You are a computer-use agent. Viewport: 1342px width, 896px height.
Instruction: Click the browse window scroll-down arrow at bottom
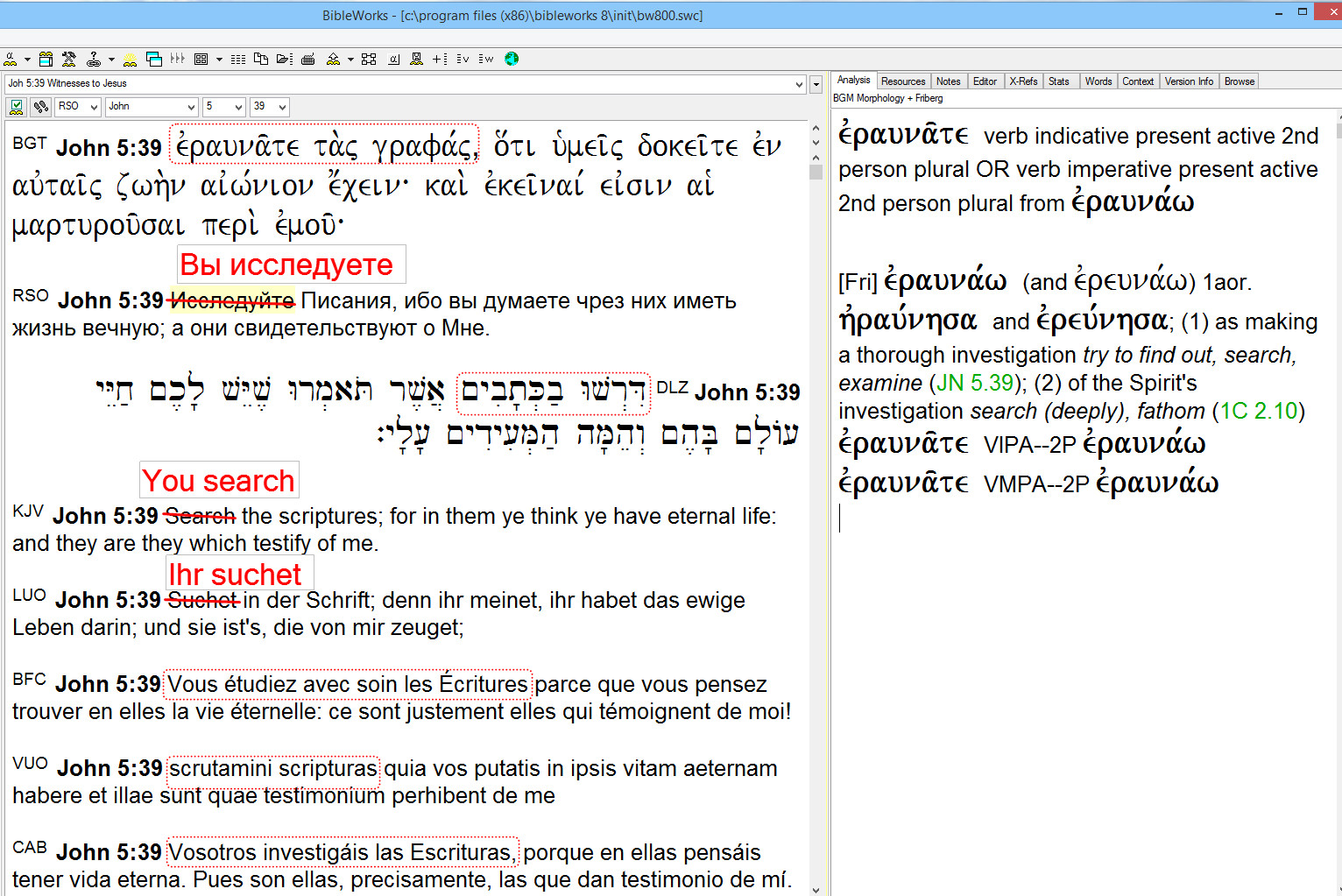(x=816, y=889)
